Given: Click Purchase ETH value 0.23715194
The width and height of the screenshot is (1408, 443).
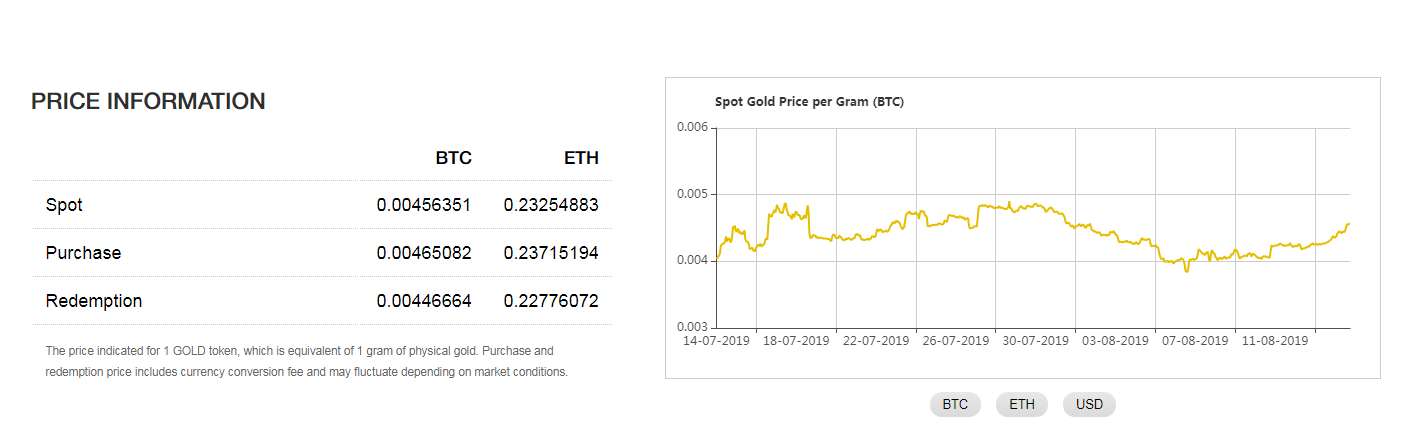Looking at the screenshot, I should (551, 253).
